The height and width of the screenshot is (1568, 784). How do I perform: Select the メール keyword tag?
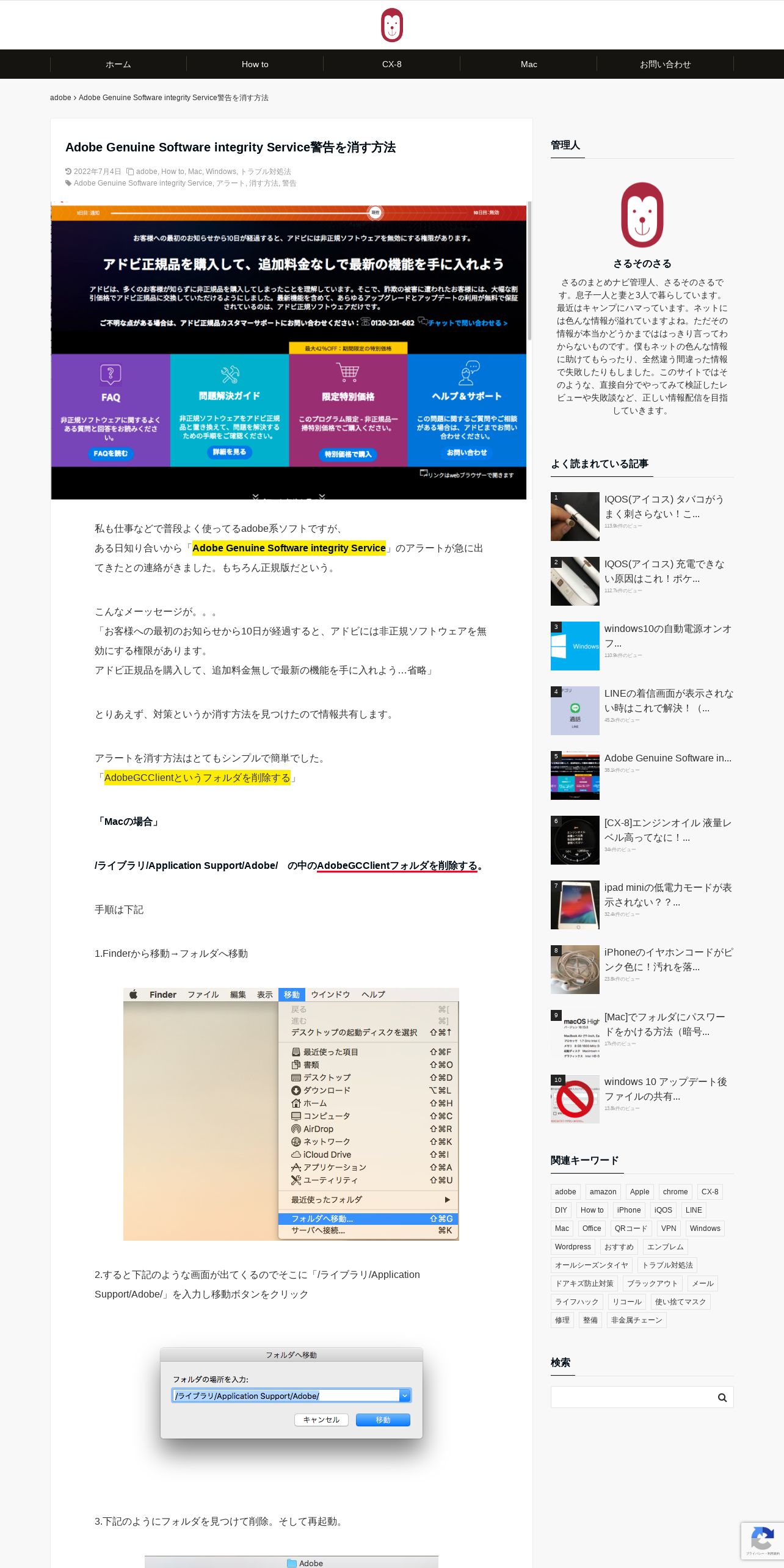[x=703, y=1283]
